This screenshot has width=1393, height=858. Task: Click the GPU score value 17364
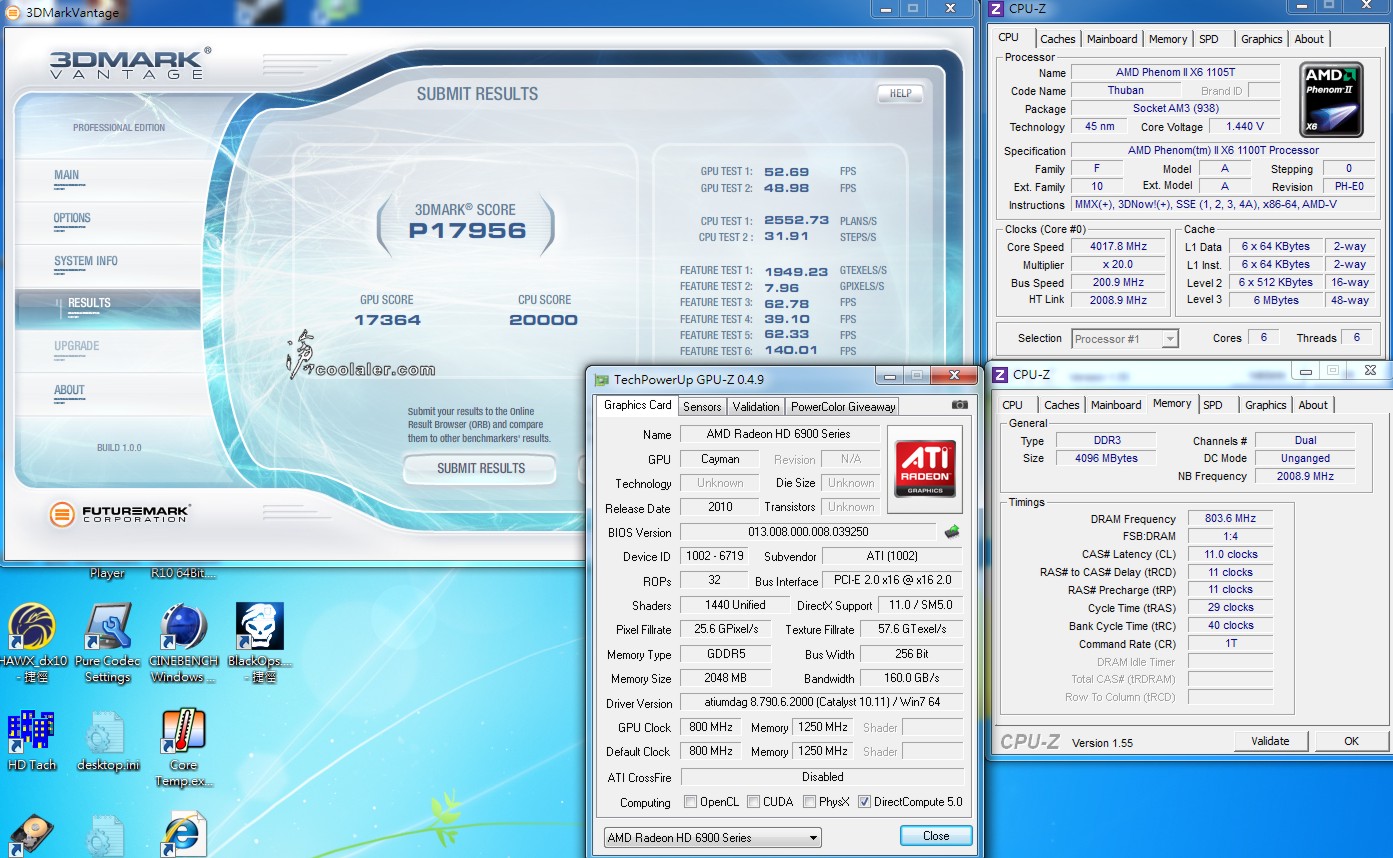coord(387,320)
